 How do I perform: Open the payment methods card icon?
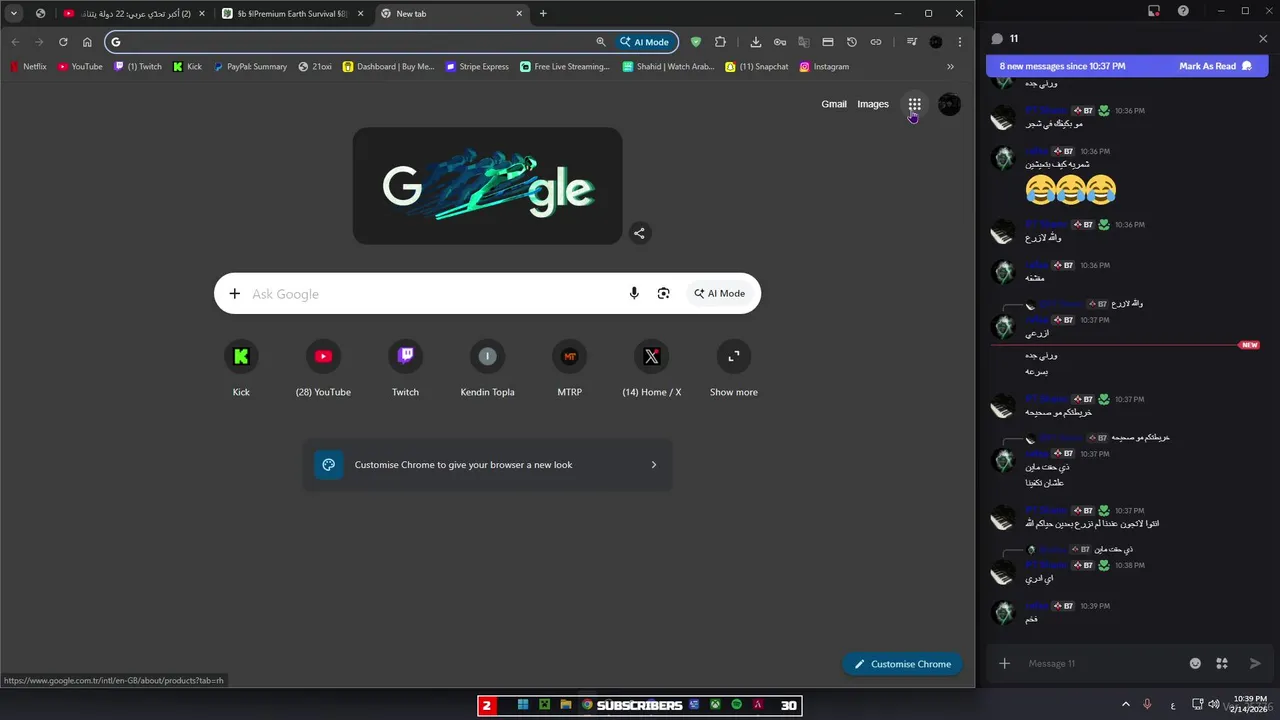tap(828, 42)
